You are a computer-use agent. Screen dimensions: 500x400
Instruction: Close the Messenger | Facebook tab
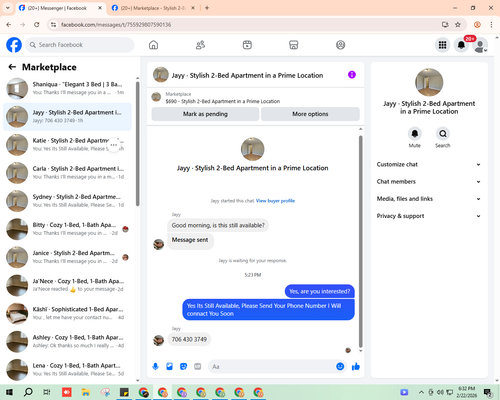point(100,8)
